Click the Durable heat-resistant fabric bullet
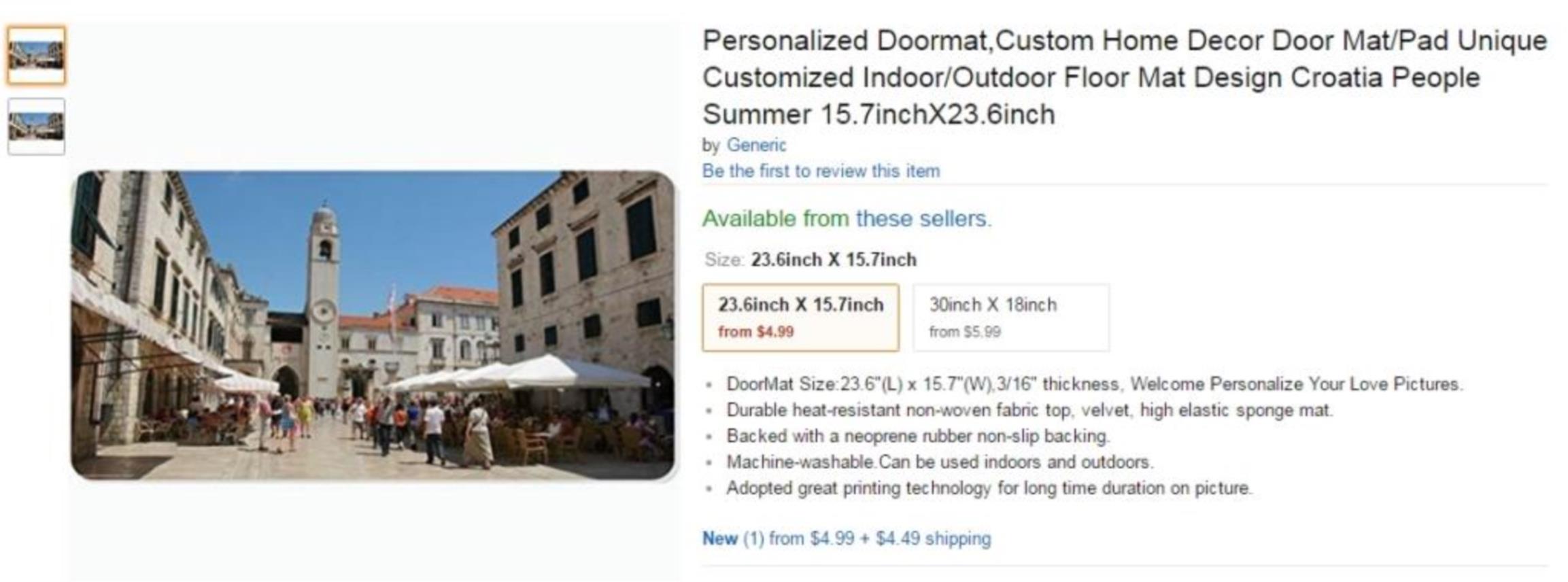The height and width of the screenshot is (582, 1568). (x=1029, y=410)
